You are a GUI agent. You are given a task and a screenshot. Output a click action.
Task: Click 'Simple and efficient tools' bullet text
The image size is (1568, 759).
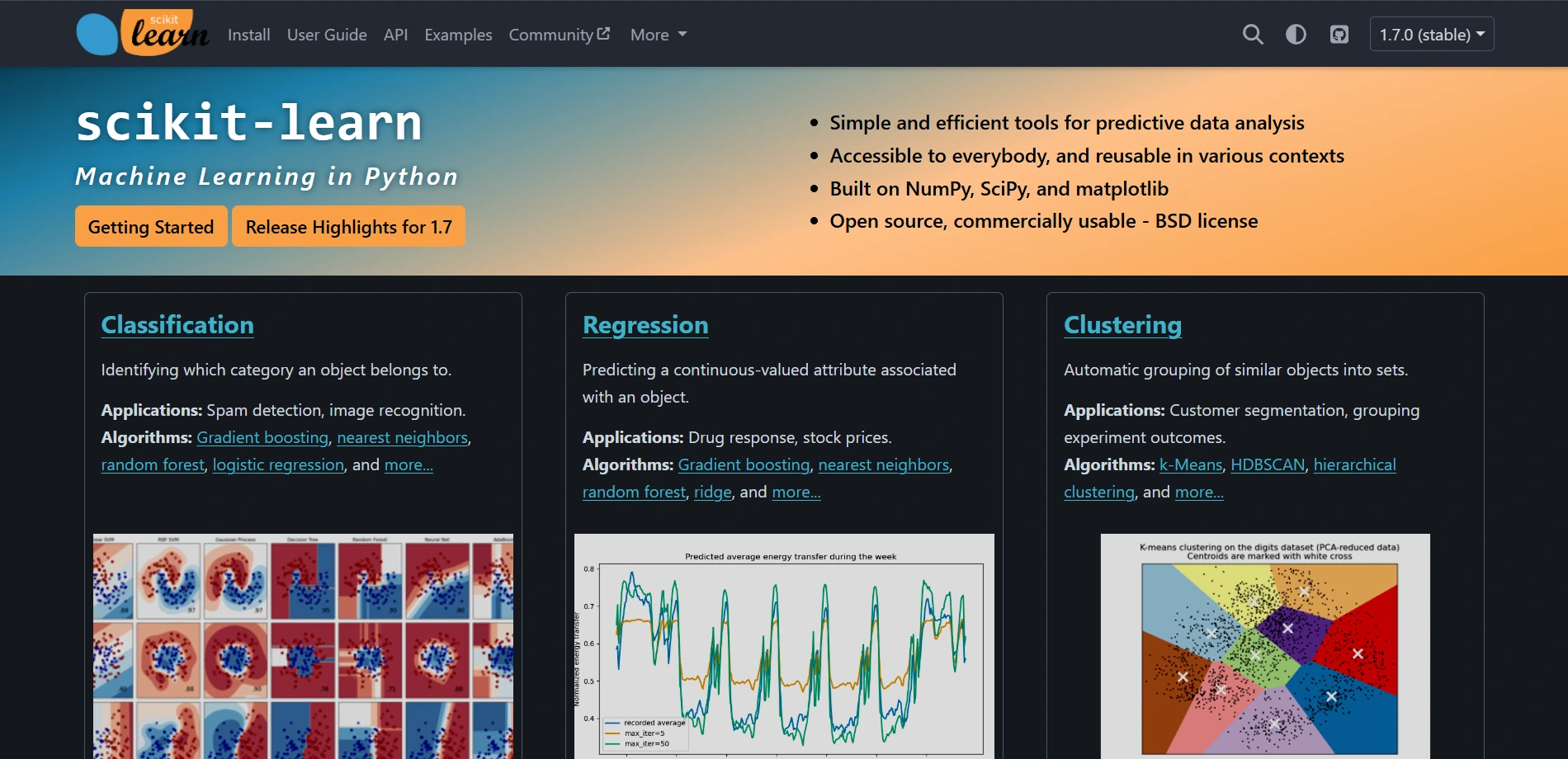tap(1067, 123)
